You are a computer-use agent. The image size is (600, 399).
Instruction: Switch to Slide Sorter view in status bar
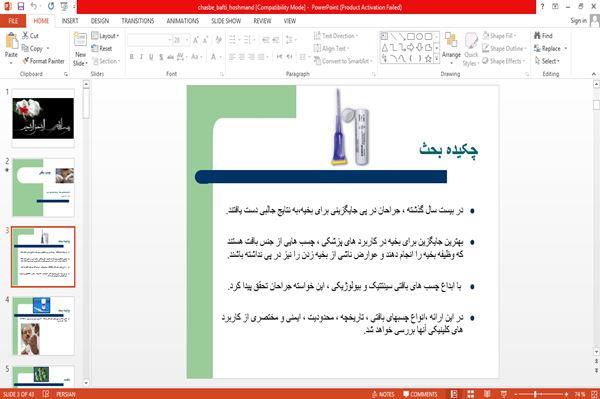(471, 394)
